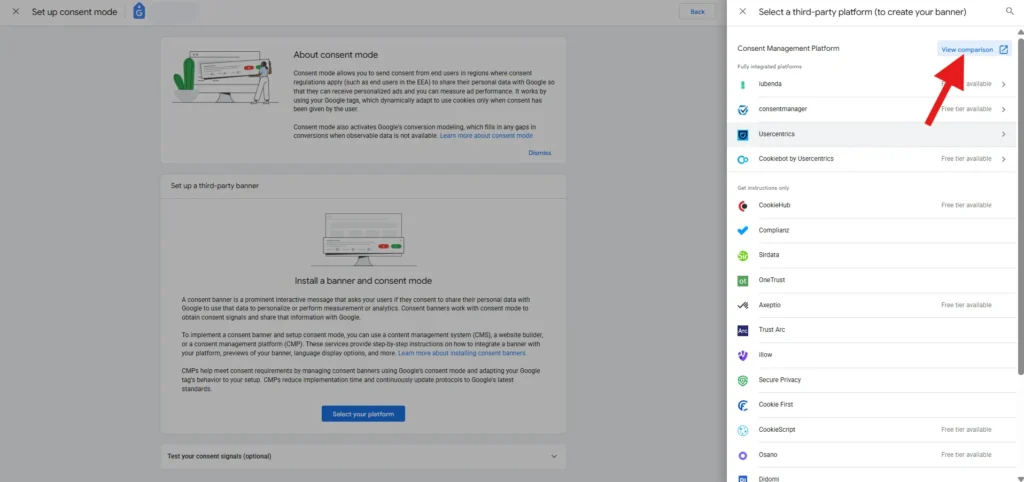Dismiss the About consent mode card

click(x=539, y=153)
